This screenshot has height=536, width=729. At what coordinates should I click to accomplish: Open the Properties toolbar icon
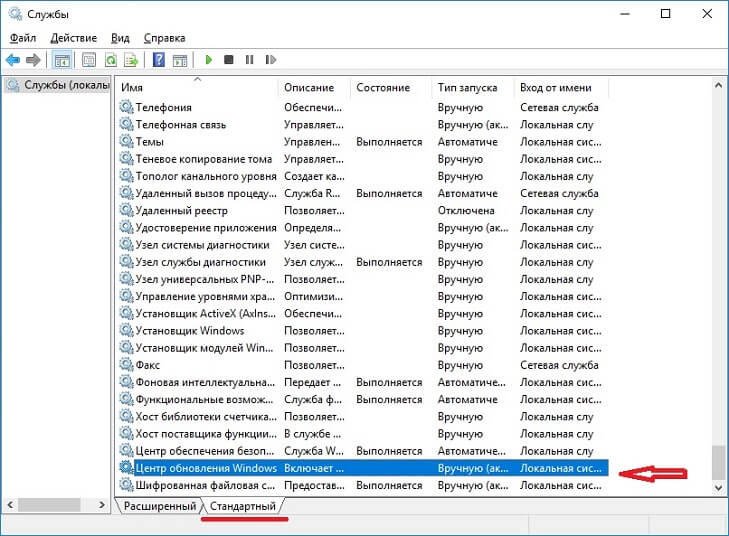[x=89, y=60]
